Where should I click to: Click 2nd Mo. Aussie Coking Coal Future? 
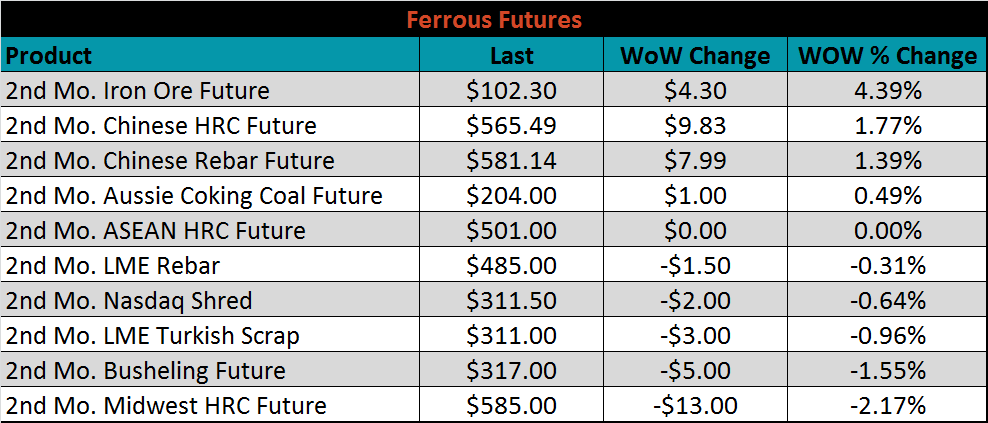click(x=194, y=195)
